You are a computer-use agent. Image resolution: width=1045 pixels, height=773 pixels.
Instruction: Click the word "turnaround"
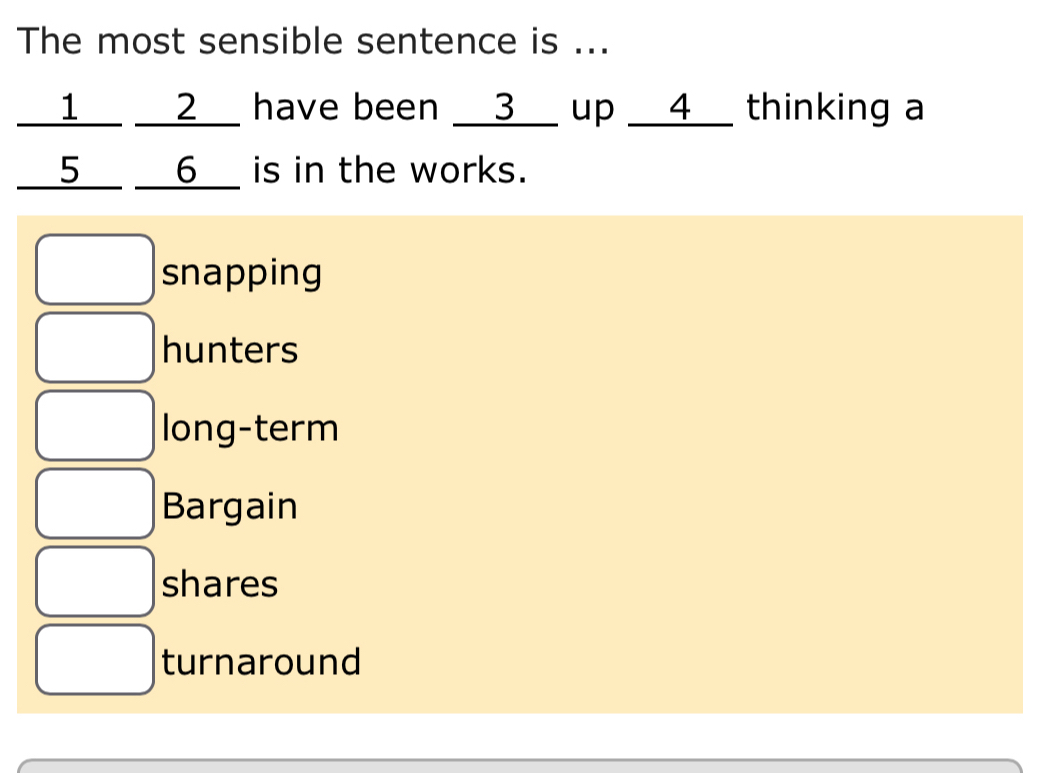tap(262, 661)
